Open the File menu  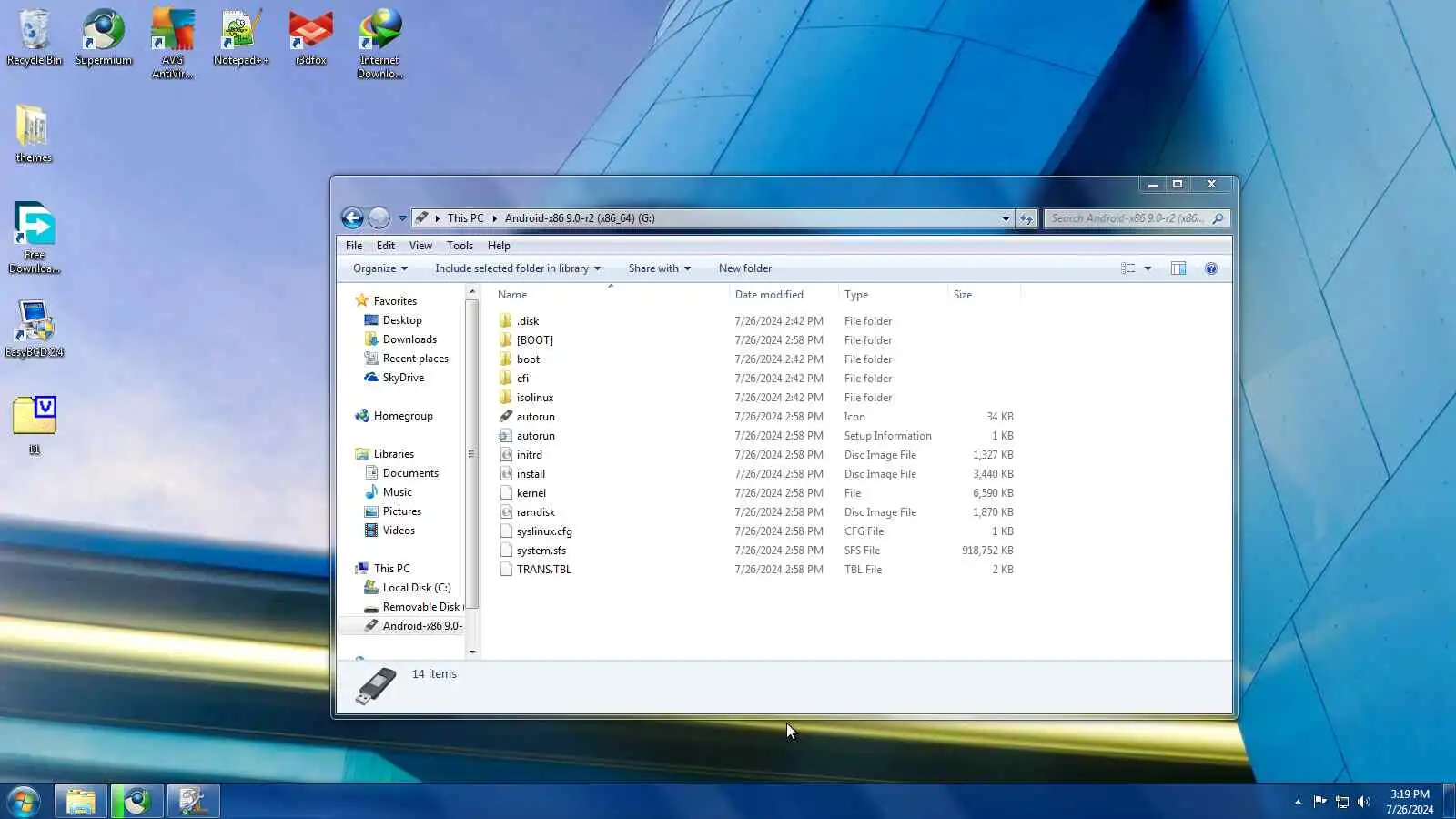click(x=354, y=246)
